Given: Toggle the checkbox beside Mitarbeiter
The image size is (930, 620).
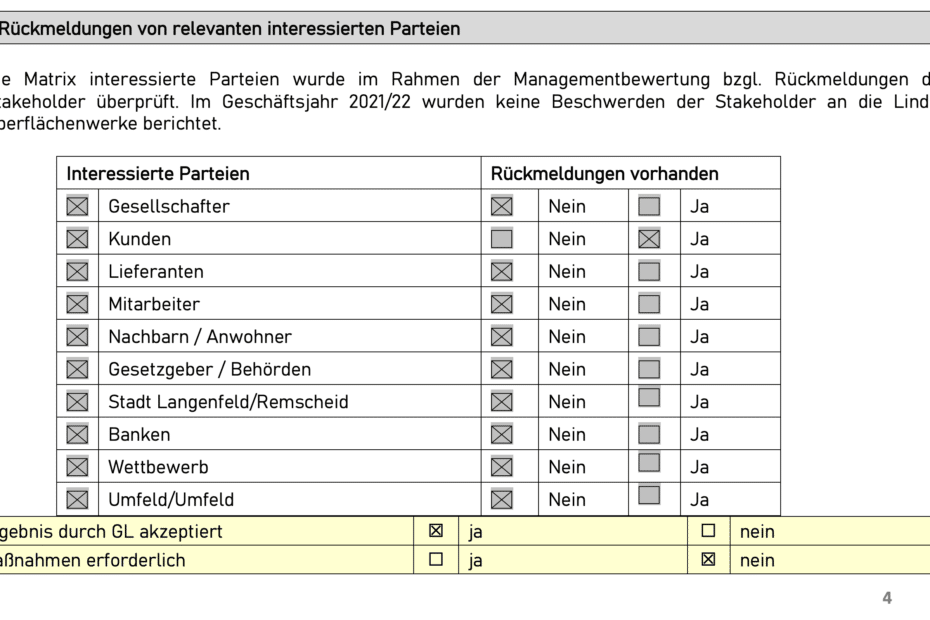Looking at the screenshot, I should (77, 304).
